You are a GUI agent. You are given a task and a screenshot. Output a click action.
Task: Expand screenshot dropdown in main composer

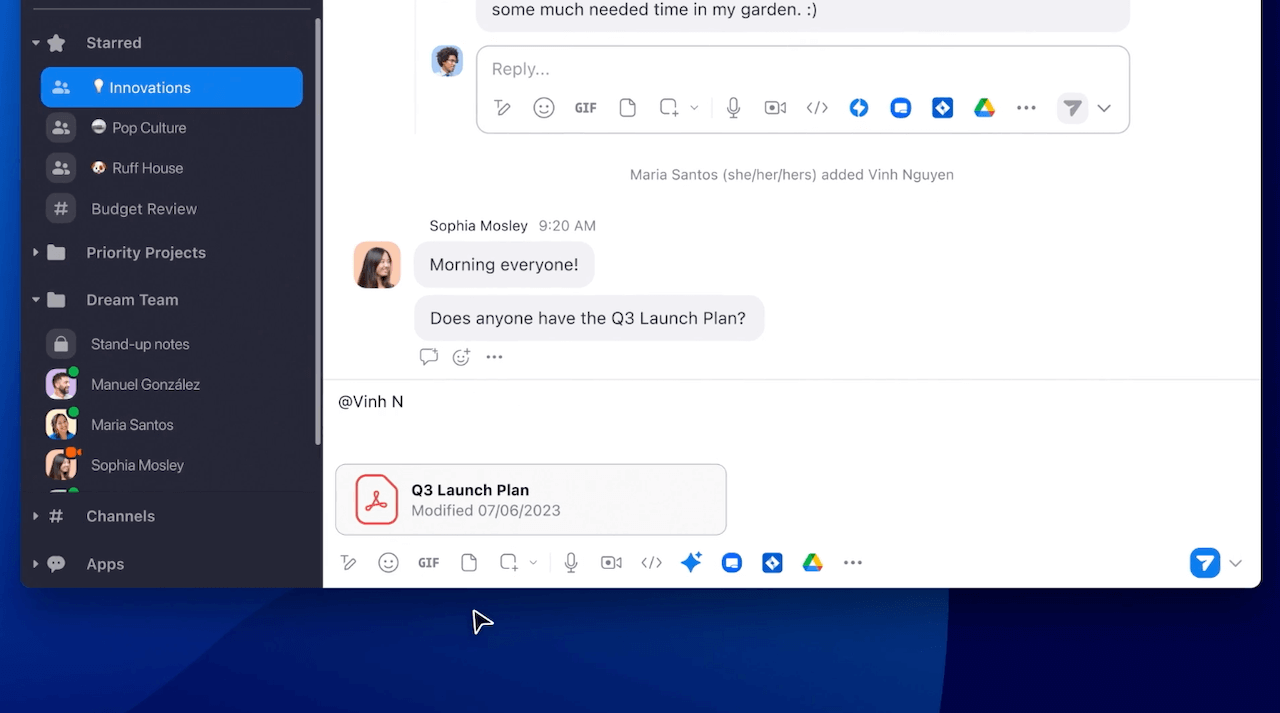pyautogui.click(x=533, y=563)
